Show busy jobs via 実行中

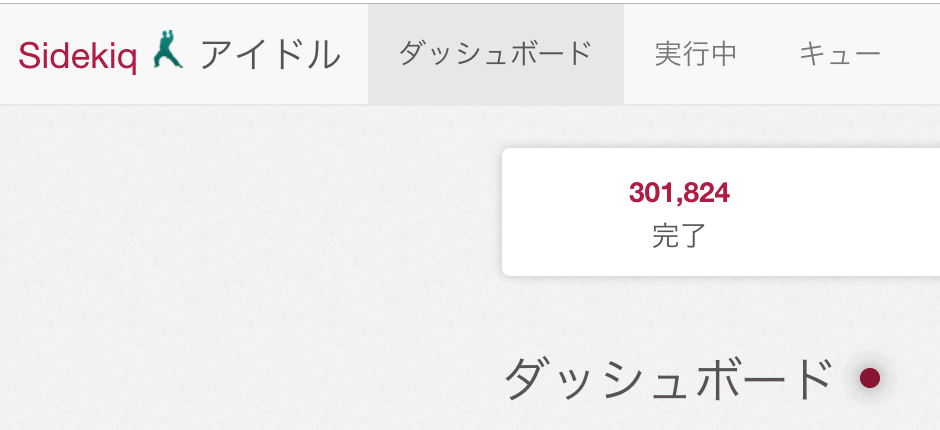point(696,54)
